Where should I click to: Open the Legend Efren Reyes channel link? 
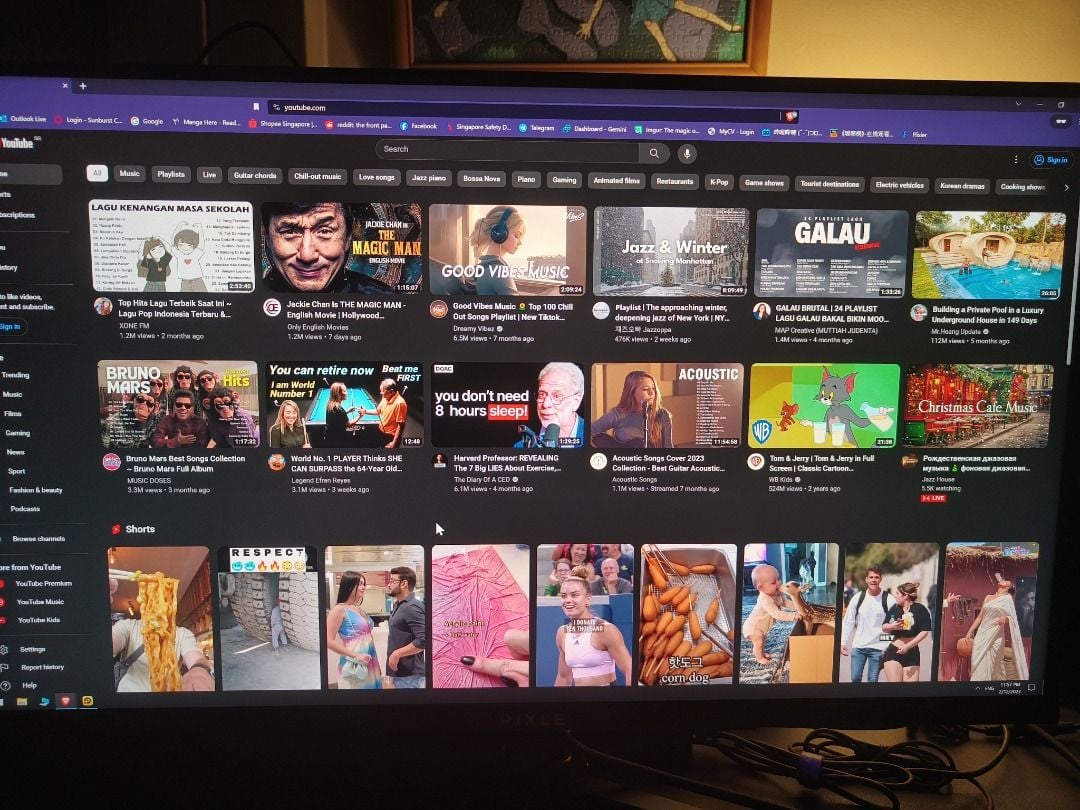tap(321, 480)
